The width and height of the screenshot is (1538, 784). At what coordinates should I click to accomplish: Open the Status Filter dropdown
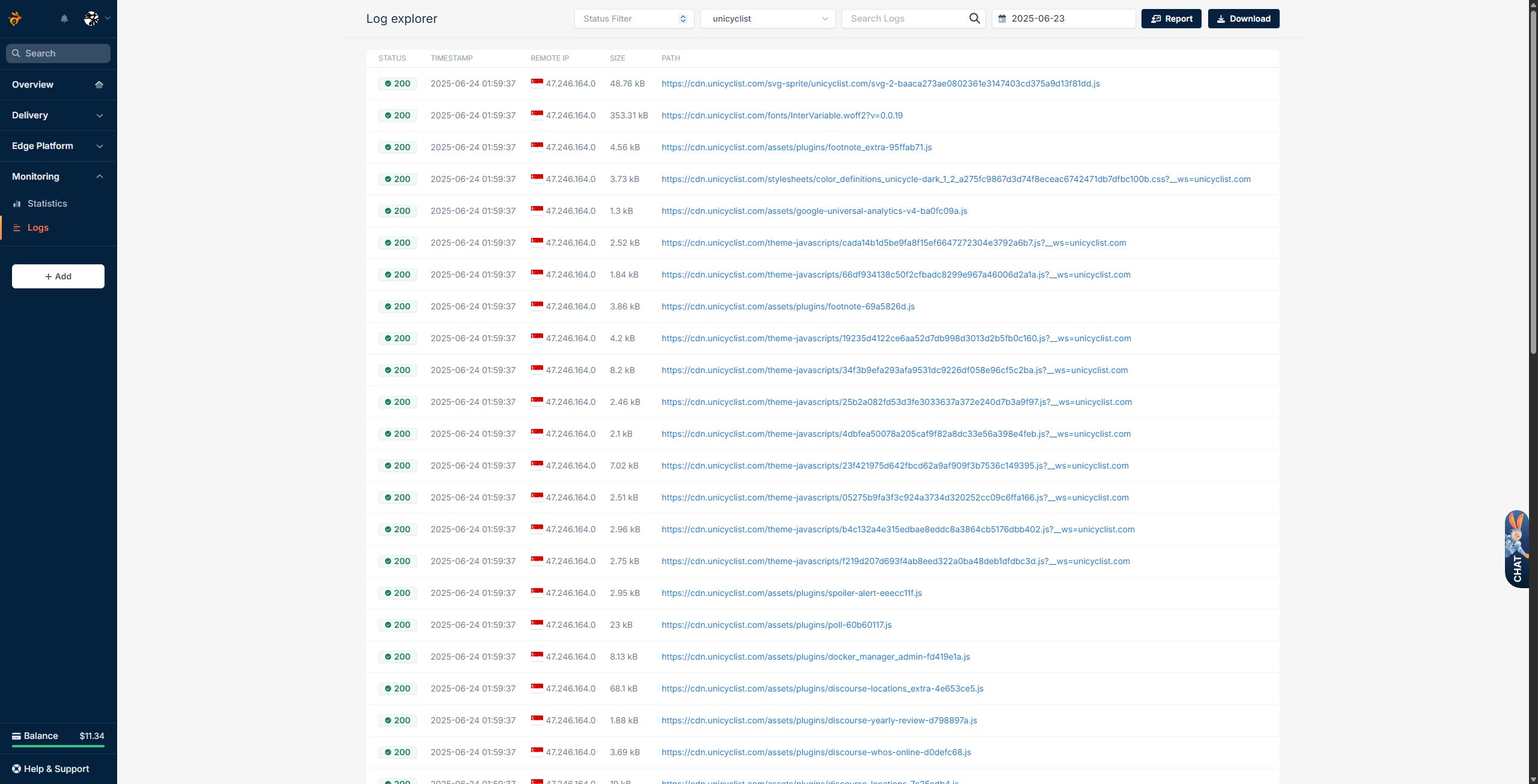[634, 19]
